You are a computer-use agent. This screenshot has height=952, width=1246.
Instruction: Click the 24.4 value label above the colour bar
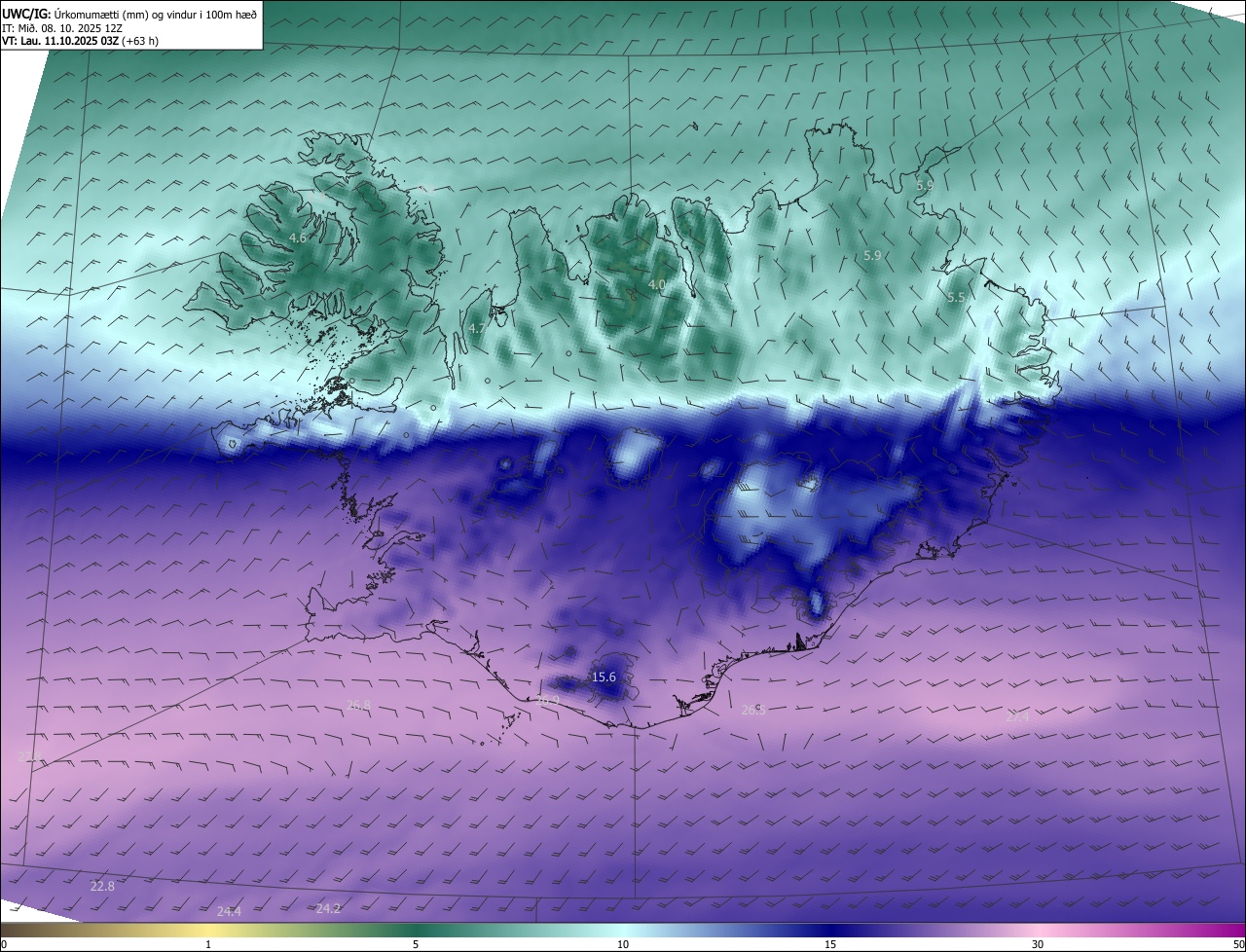click(x=229, y=911)
